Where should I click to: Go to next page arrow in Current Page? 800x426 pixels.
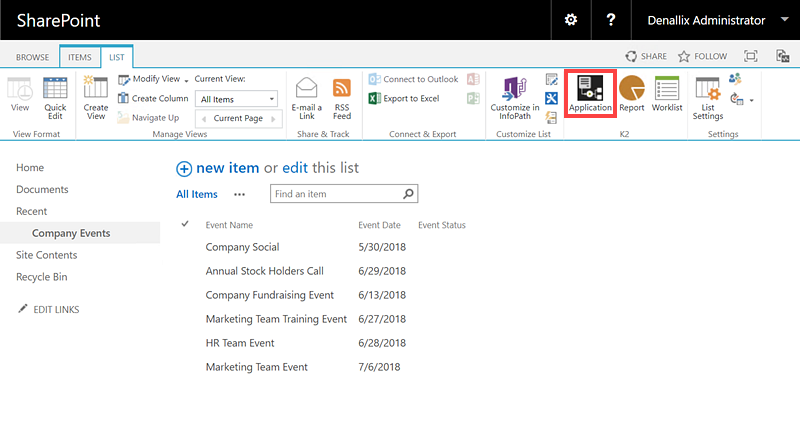coord(273,119)
